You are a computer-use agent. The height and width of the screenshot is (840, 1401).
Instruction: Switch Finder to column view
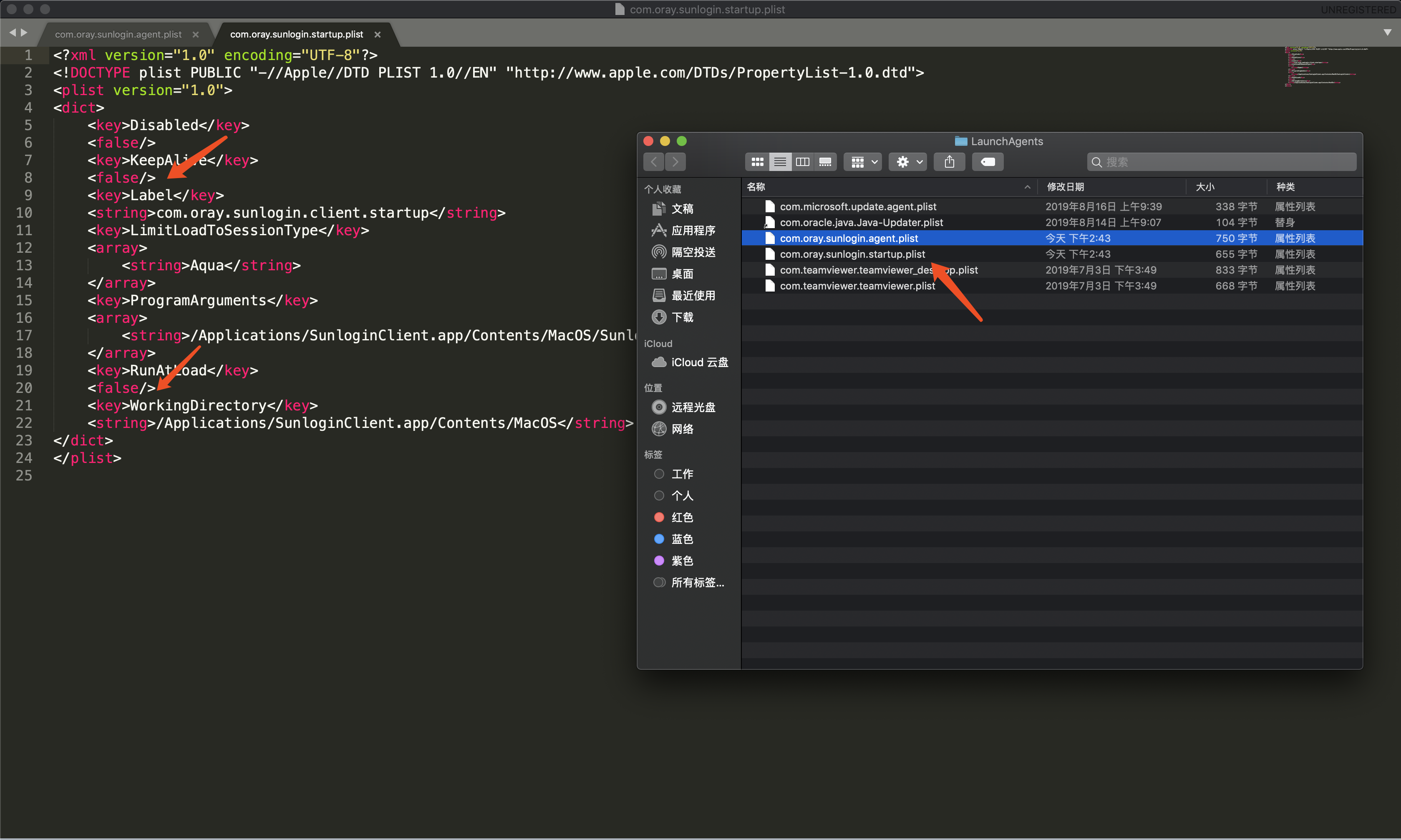(802, 162)
